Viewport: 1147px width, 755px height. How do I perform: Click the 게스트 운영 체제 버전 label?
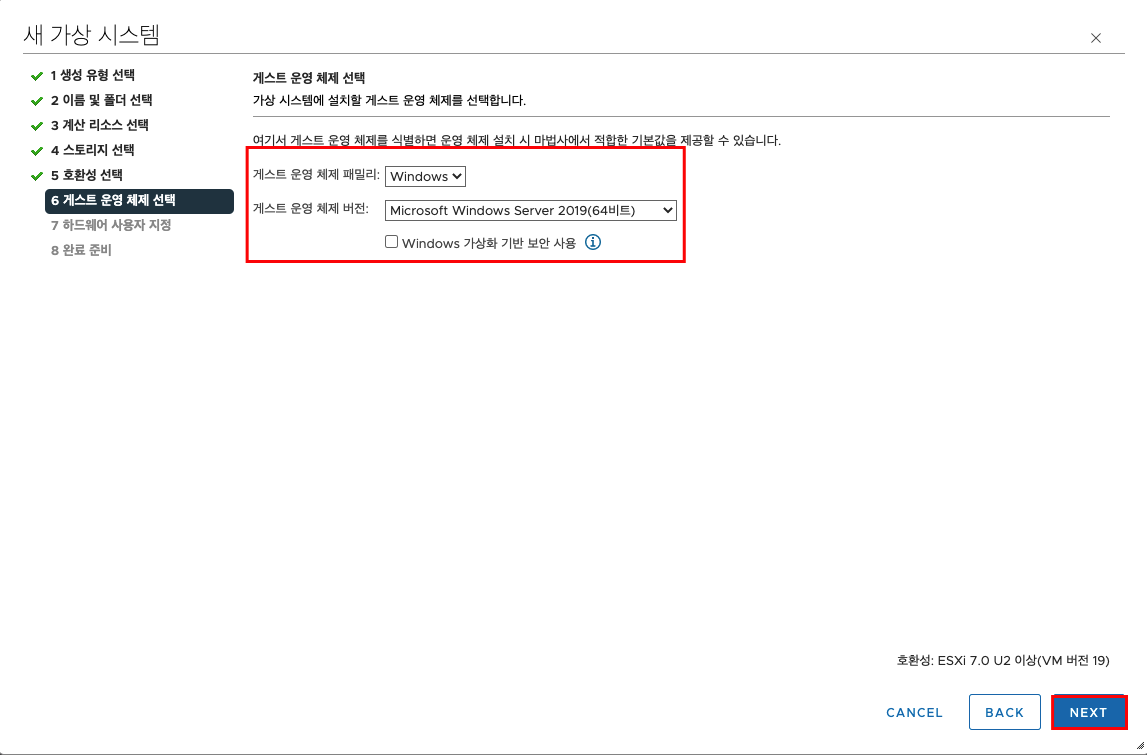click(310, 209)
